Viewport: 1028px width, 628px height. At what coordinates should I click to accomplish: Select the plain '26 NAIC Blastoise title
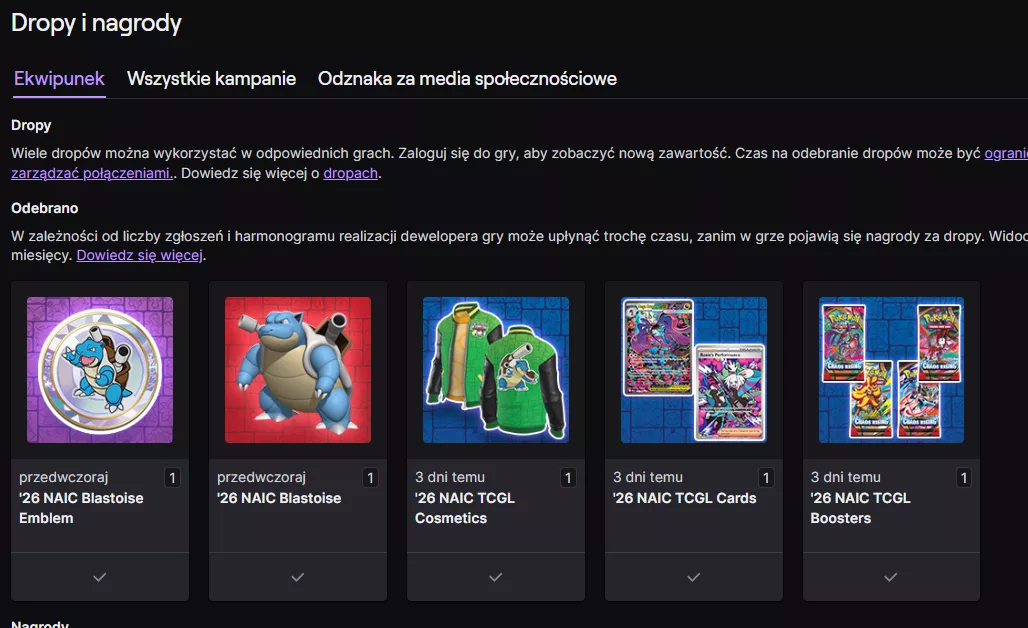click(x=279, y=498)
